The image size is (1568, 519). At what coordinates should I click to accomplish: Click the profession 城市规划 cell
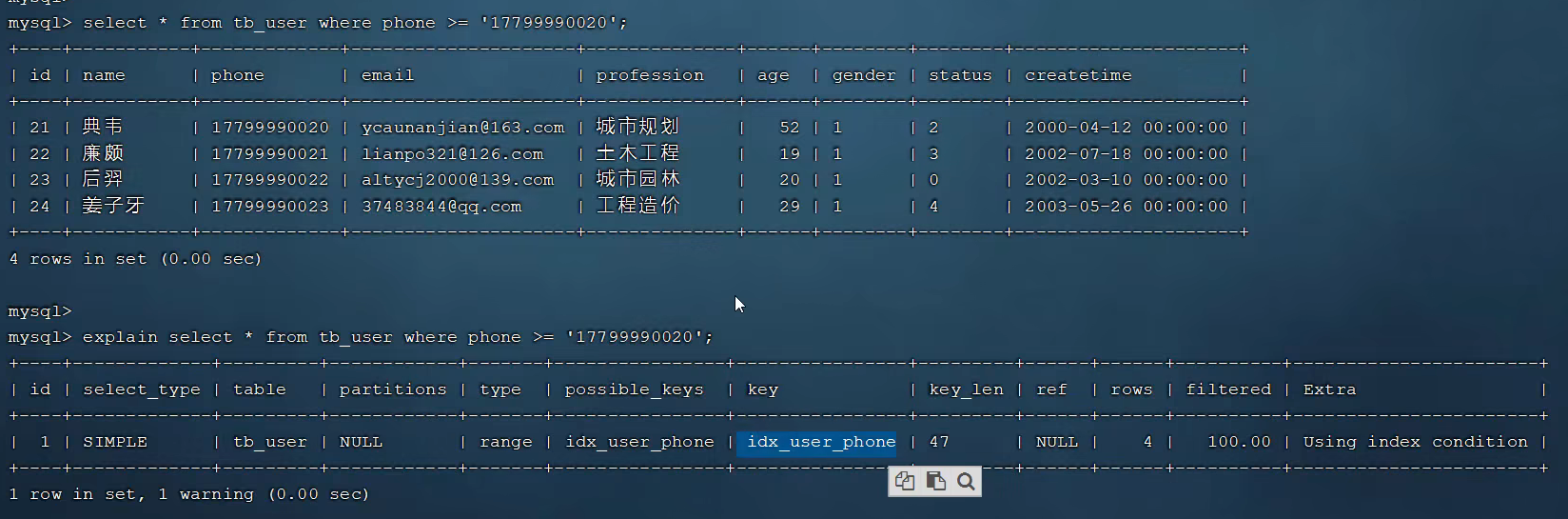point(637,128)
